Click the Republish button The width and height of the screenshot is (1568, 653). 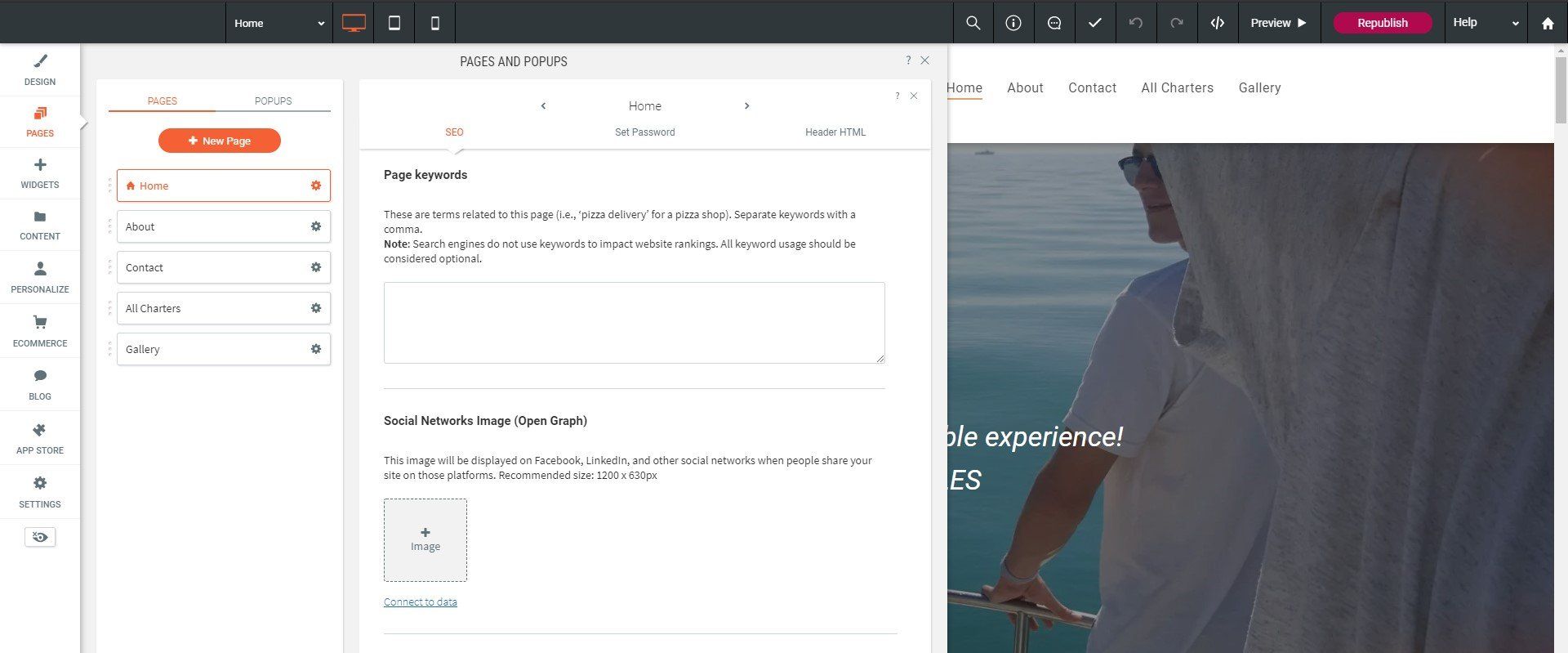1383,23
